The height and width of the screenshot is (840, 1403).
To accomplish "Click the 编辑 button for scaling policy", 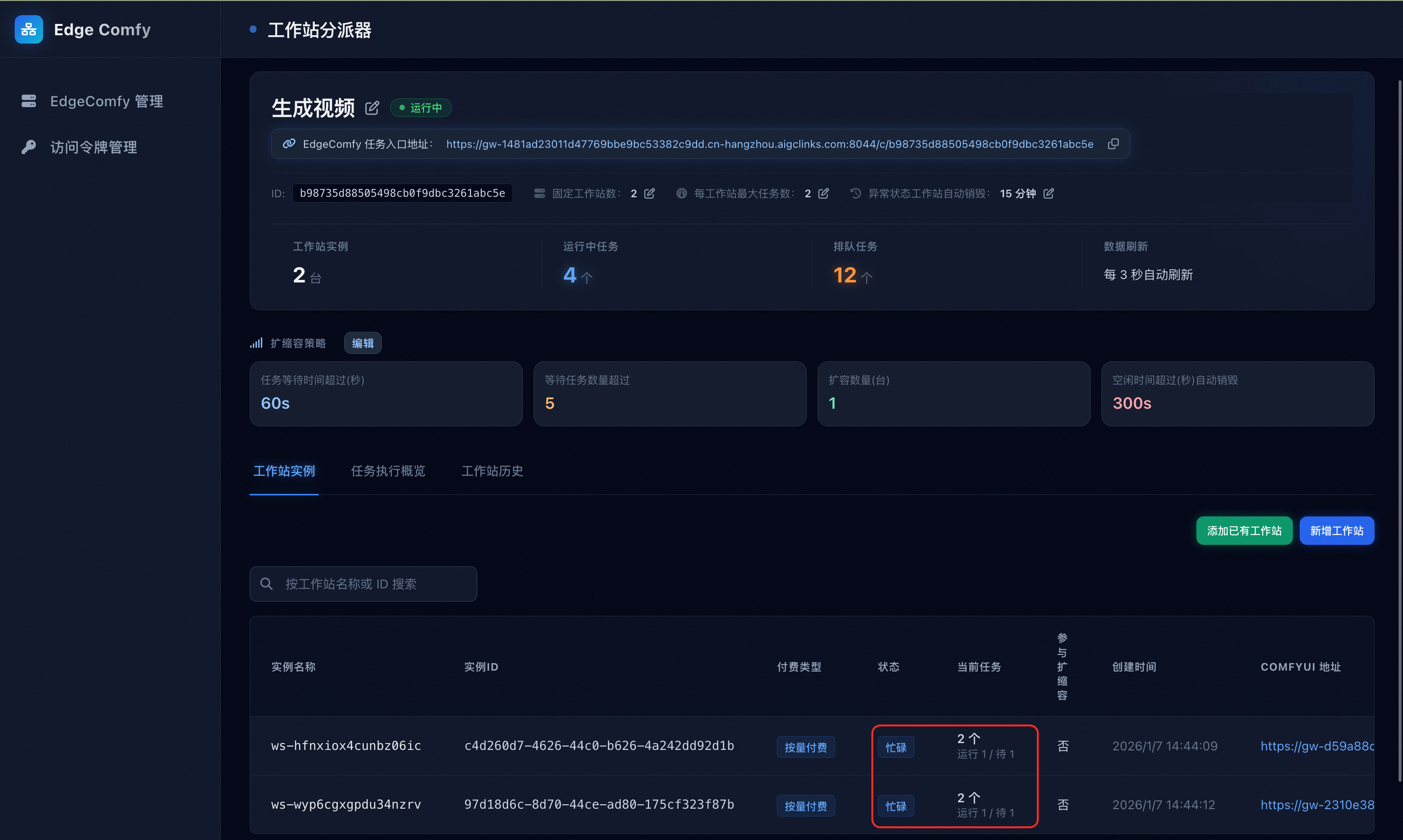I will pyautogui.click(x=362, y=343).
